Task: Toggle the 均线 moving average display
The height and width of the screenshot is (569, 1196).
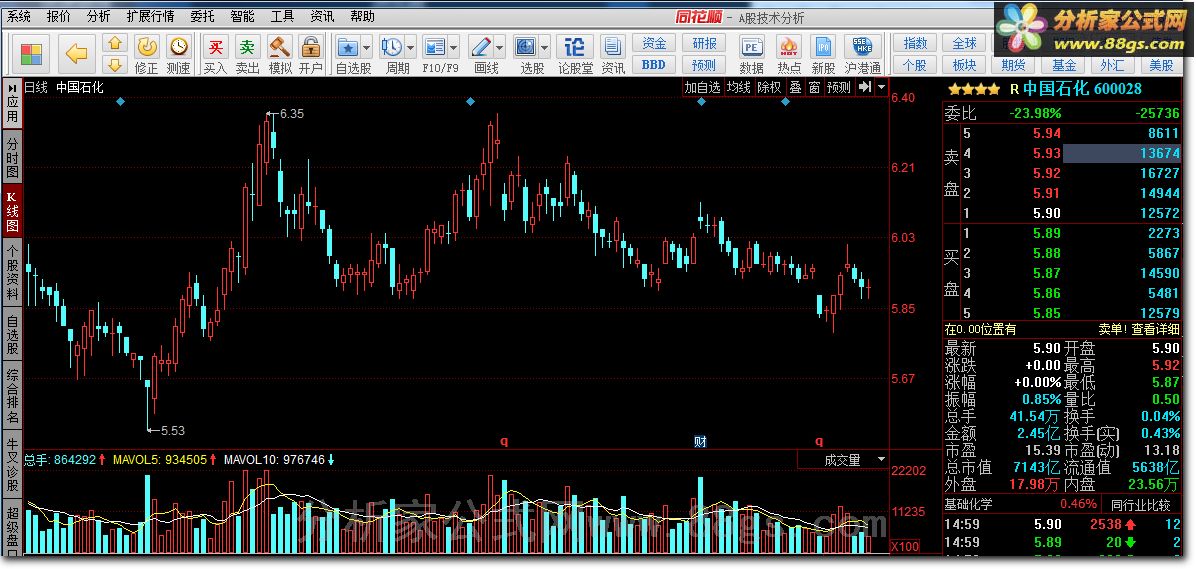Action: coord(738,87)
